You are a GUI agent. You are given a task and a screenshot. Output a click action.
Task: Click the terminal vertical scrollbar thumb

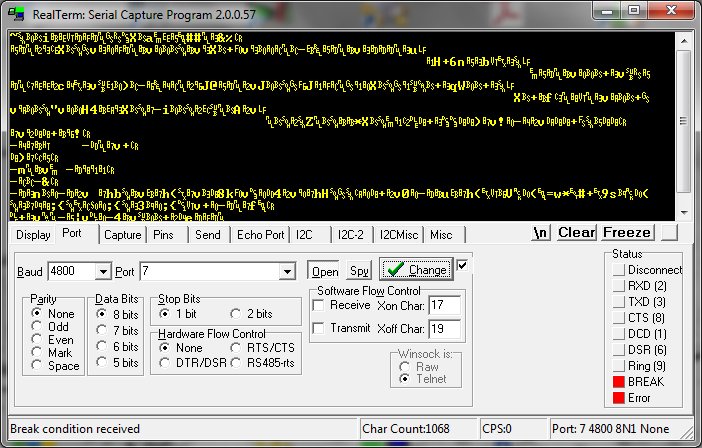tap(683, 121)
